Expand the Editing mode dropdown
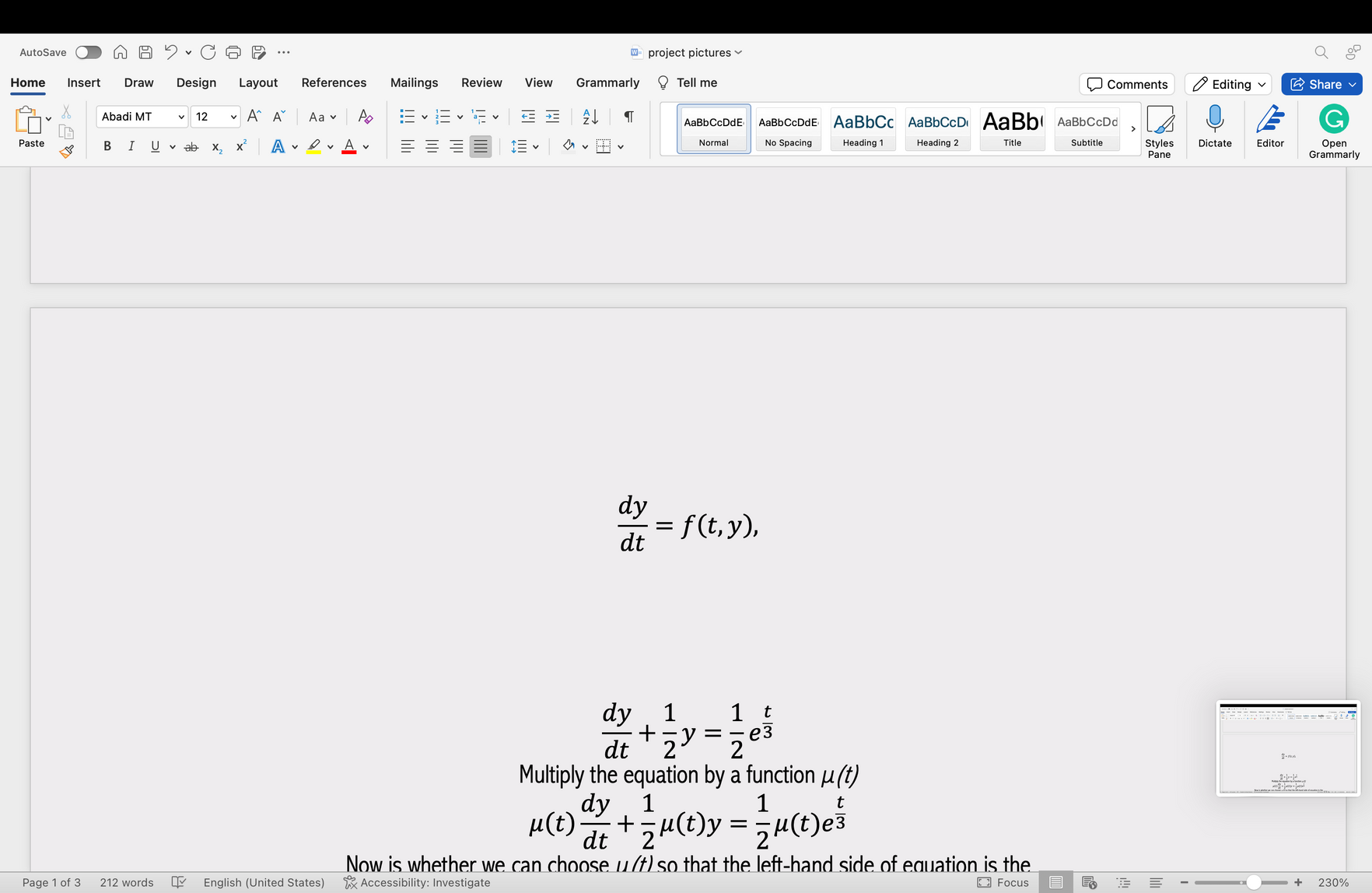Viewport: 1372px width, 893px height. [1228, 84]
